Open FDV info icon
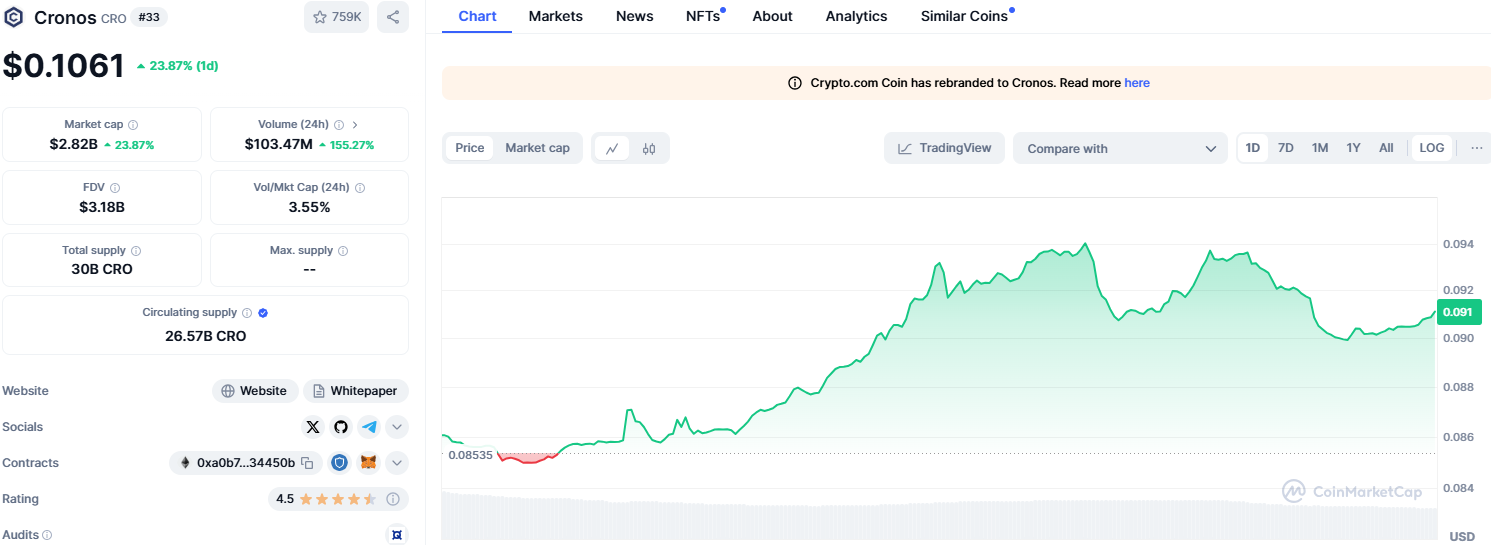The image size is (1491, 545). 115,188
